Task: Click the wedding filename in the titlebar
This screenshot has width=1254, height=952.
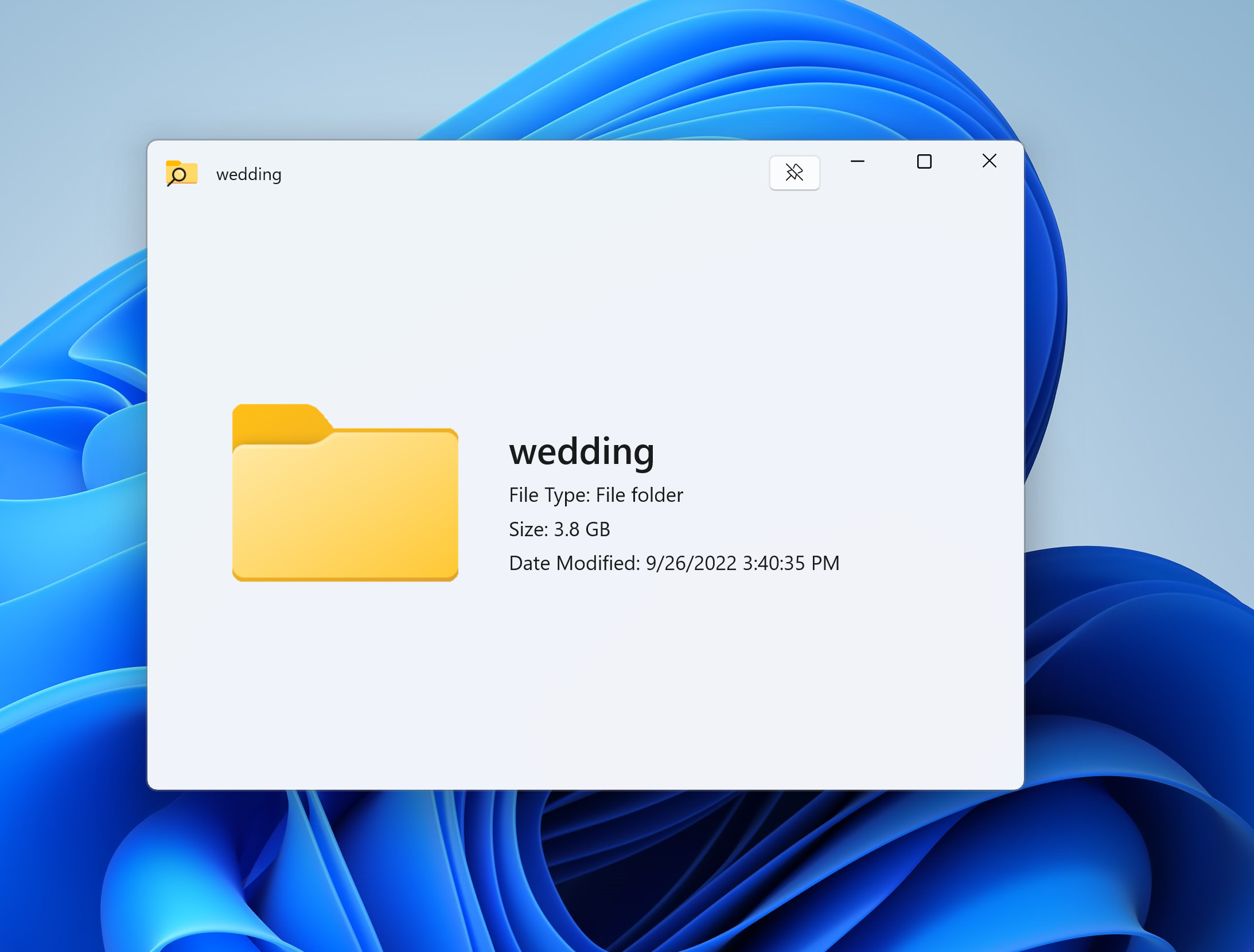Action: coord(248,174)
